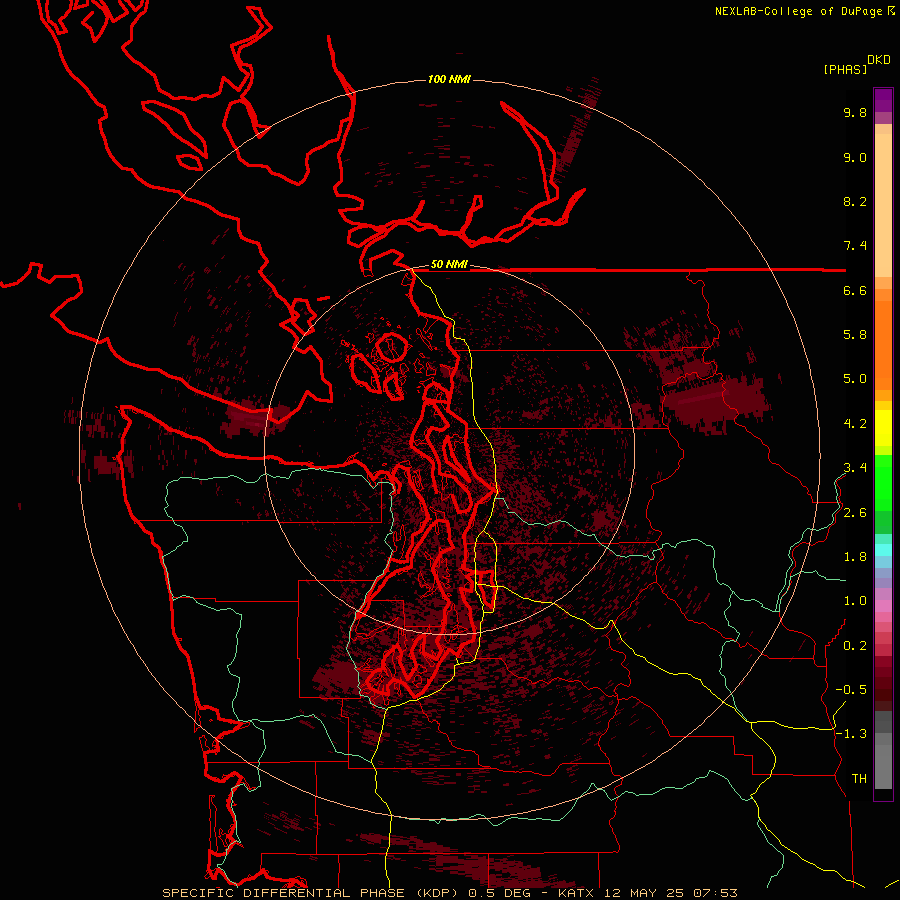Click the 5.0 legend value
Screen dimensions: 900x900
tap(855, 379)
